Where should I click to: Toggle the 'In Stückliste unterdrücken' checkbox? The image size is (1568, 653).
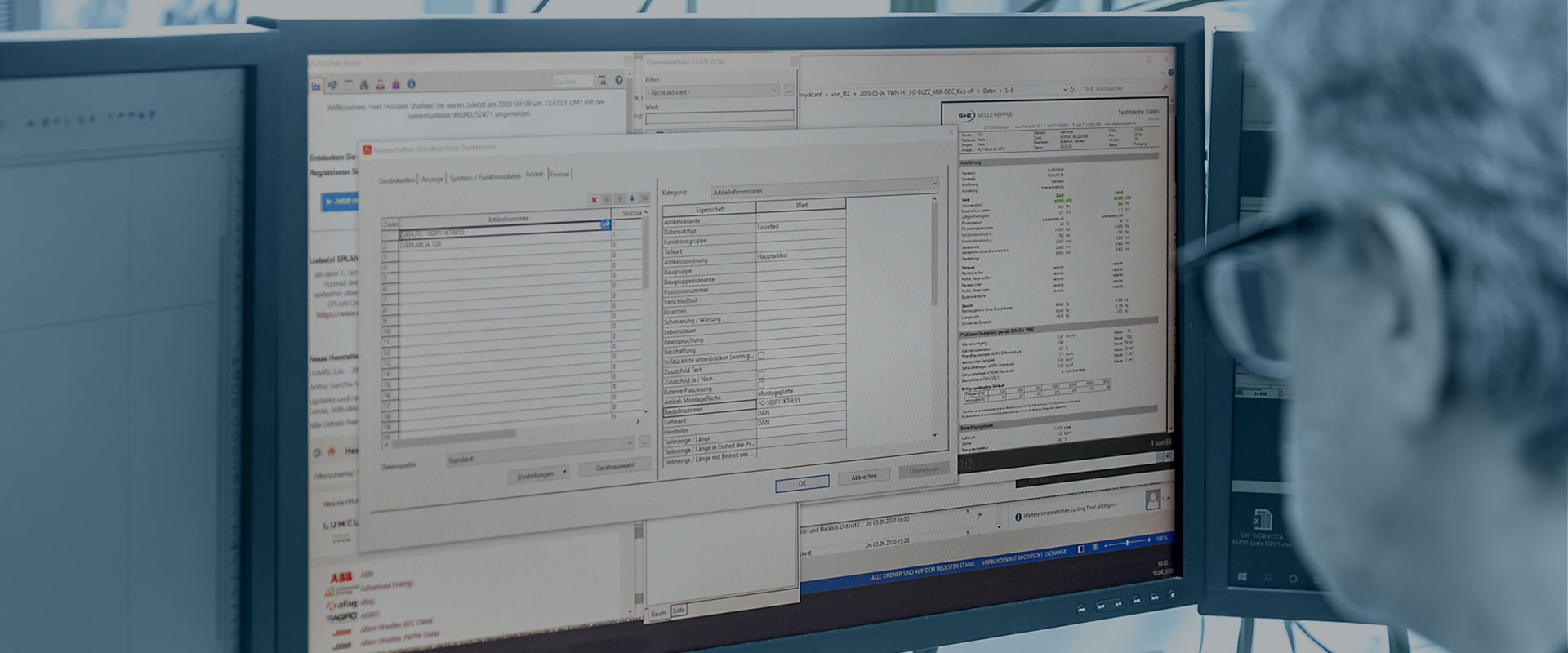coord(761,356)
